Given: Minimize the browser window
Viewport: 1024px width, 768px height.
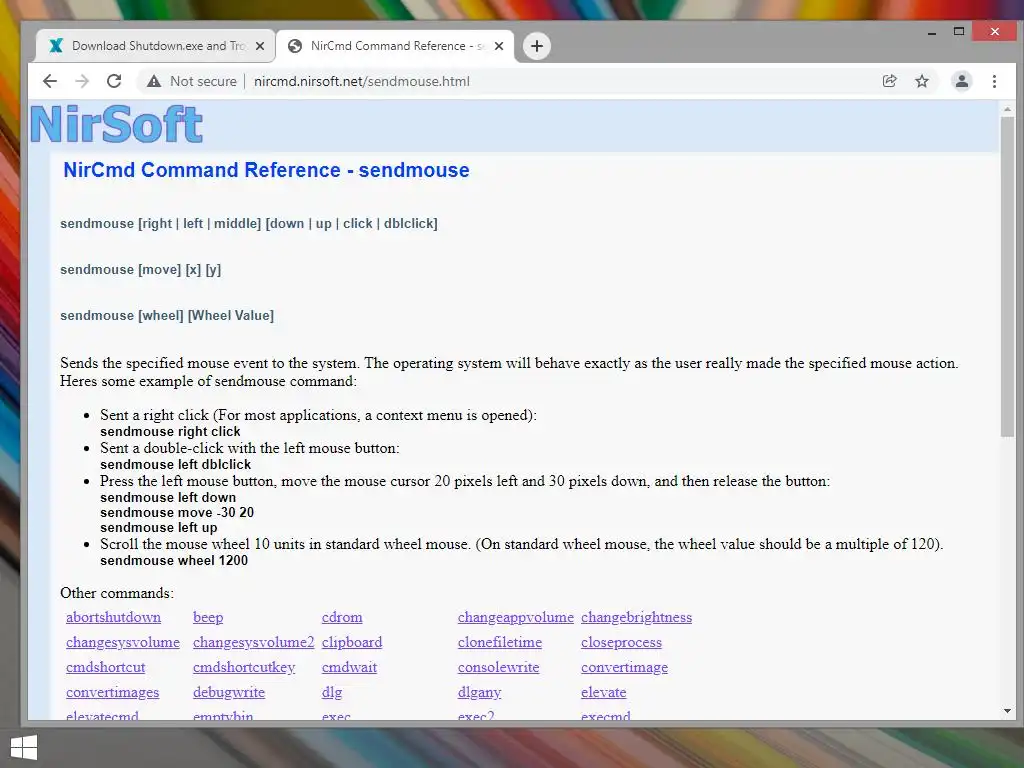Looking at the screenshot, I should 932,32.
